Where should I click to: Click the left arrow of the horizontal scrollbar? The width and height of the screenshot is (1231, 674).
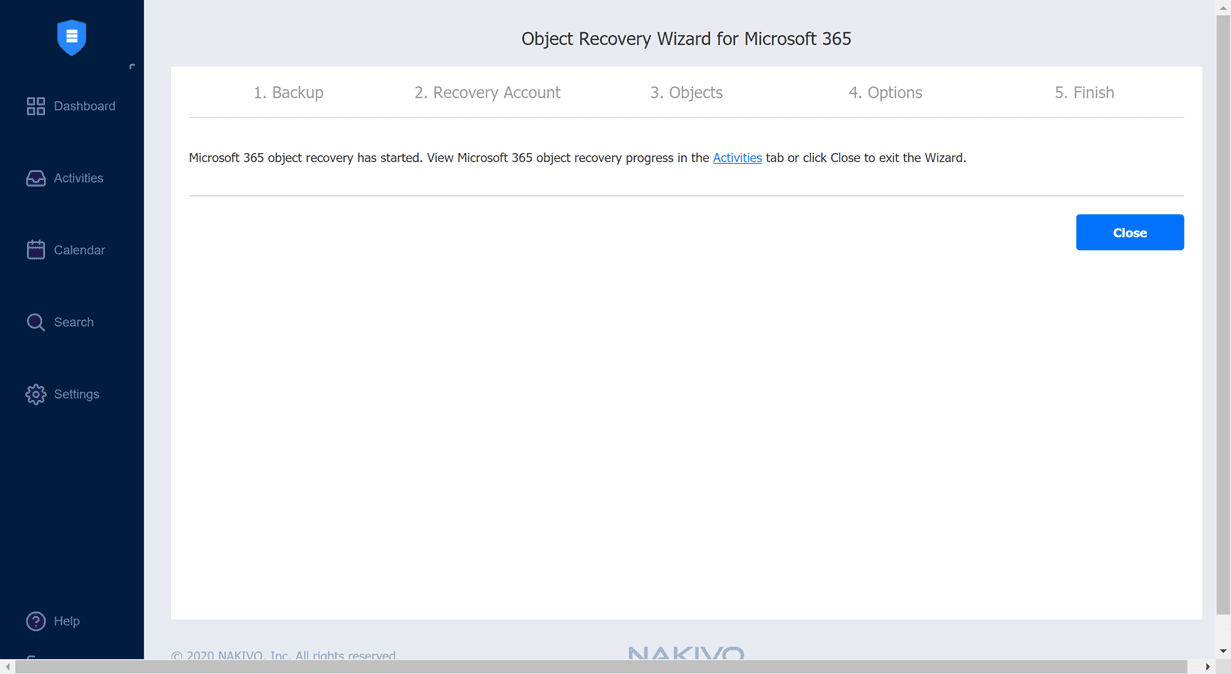pos(7,666)
